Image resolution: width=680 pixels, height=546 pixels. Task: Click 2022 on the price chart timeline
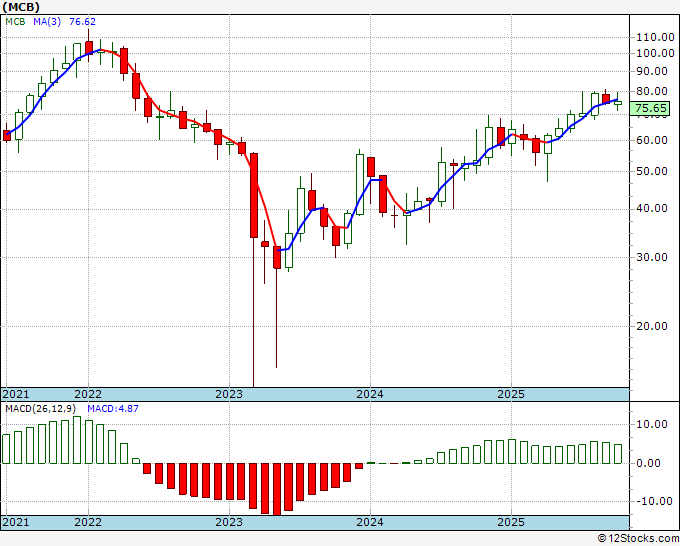point(88,394)
